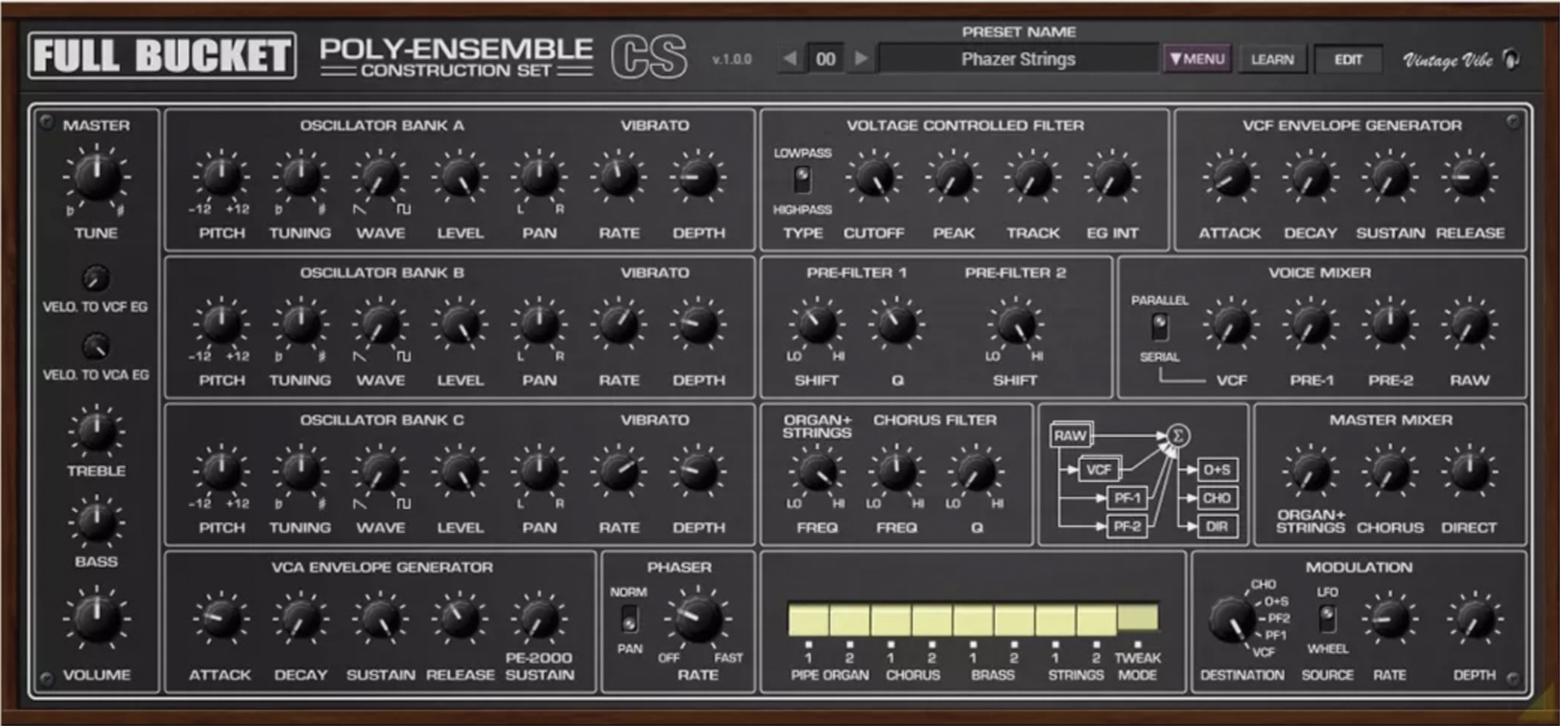Click Pre-Filter 1 Shift knob

coord(817,324)
